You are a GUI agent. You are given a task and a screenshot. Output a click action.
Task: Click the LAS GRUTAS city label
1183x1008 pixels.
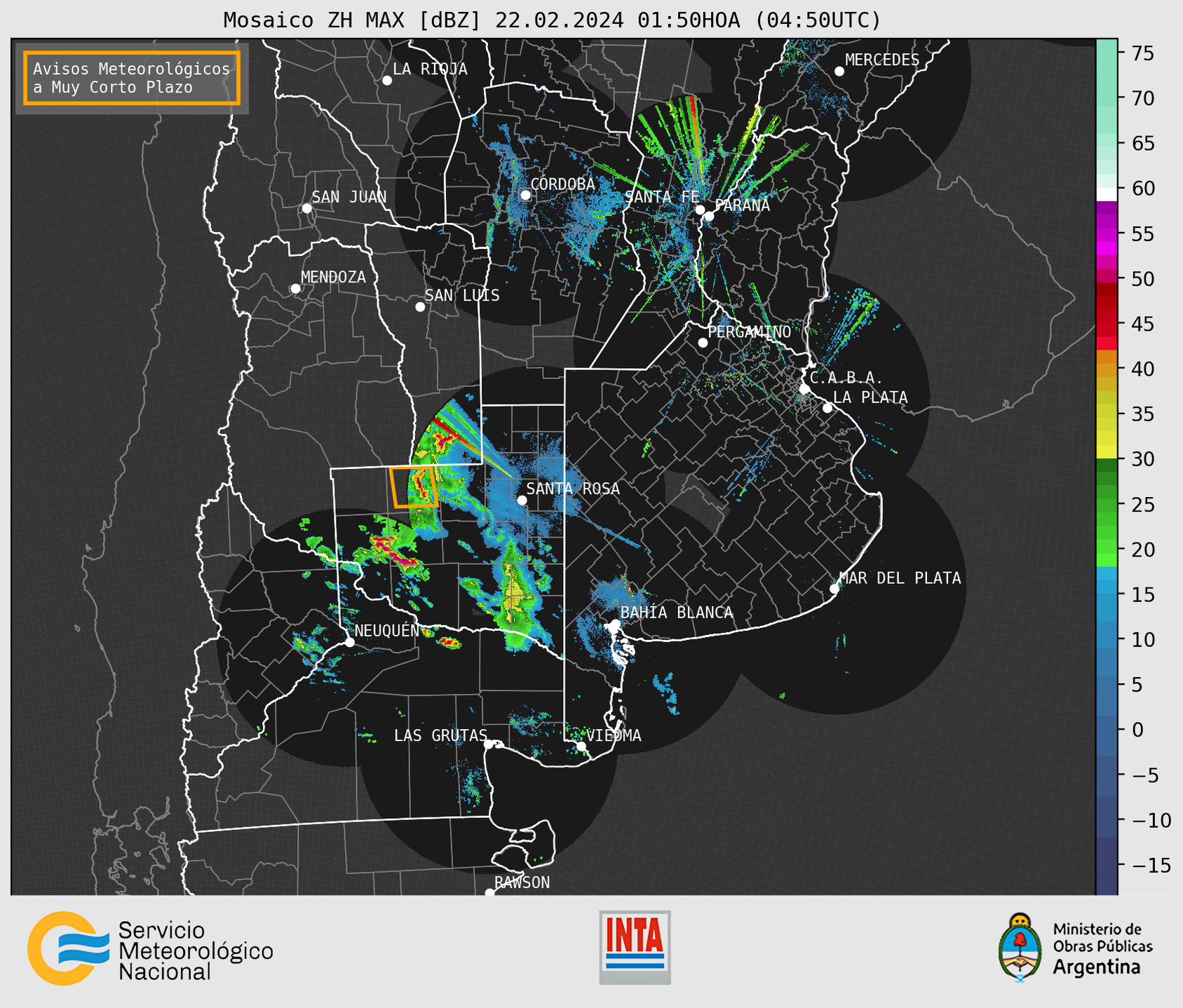(440, 735)
